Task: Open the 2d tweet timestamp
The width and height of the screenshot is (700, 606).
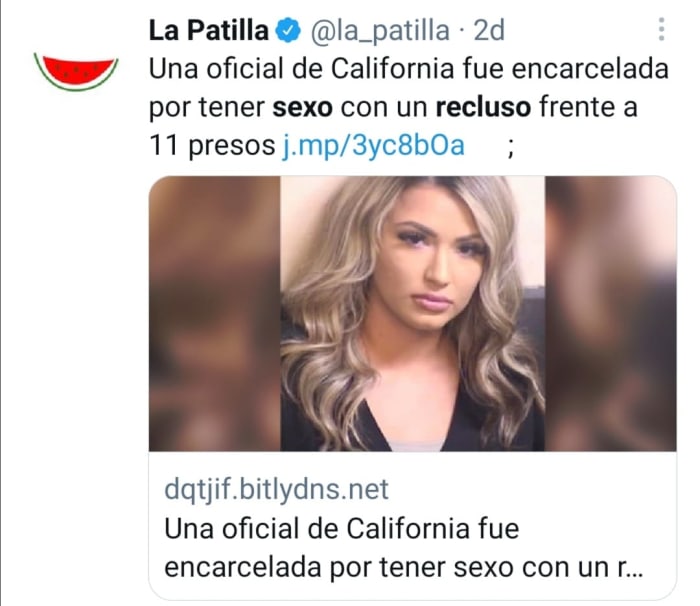Action: pos(489,30)
